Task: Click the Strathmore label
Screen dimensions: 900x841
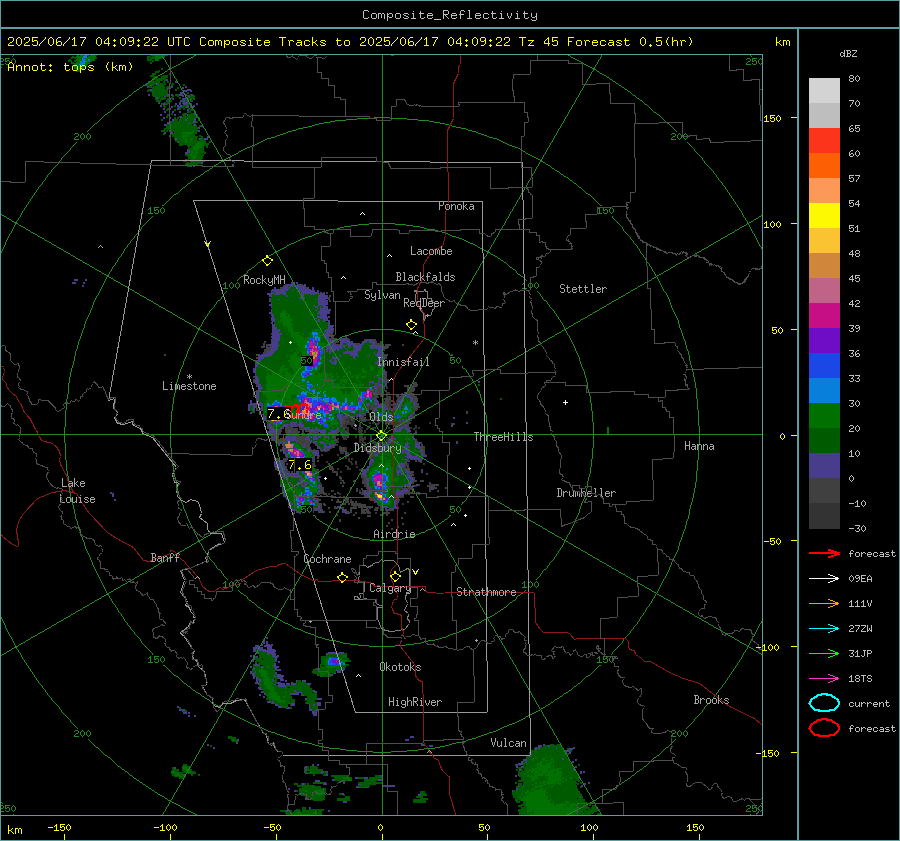Action: pyautogui.click(x=486, y=592)
